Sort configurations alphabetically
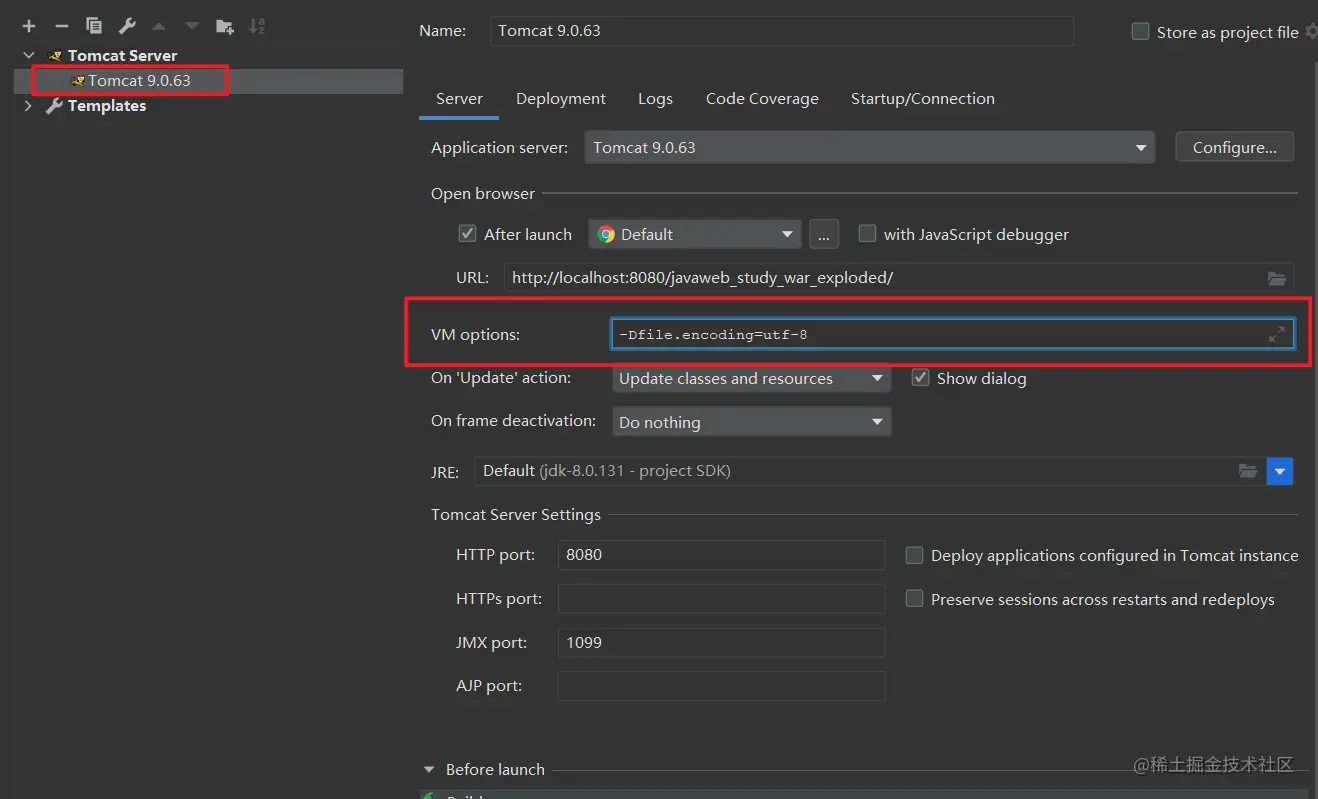The width and height of the screenshot is (1318, 799). click(x=257, y=26)
